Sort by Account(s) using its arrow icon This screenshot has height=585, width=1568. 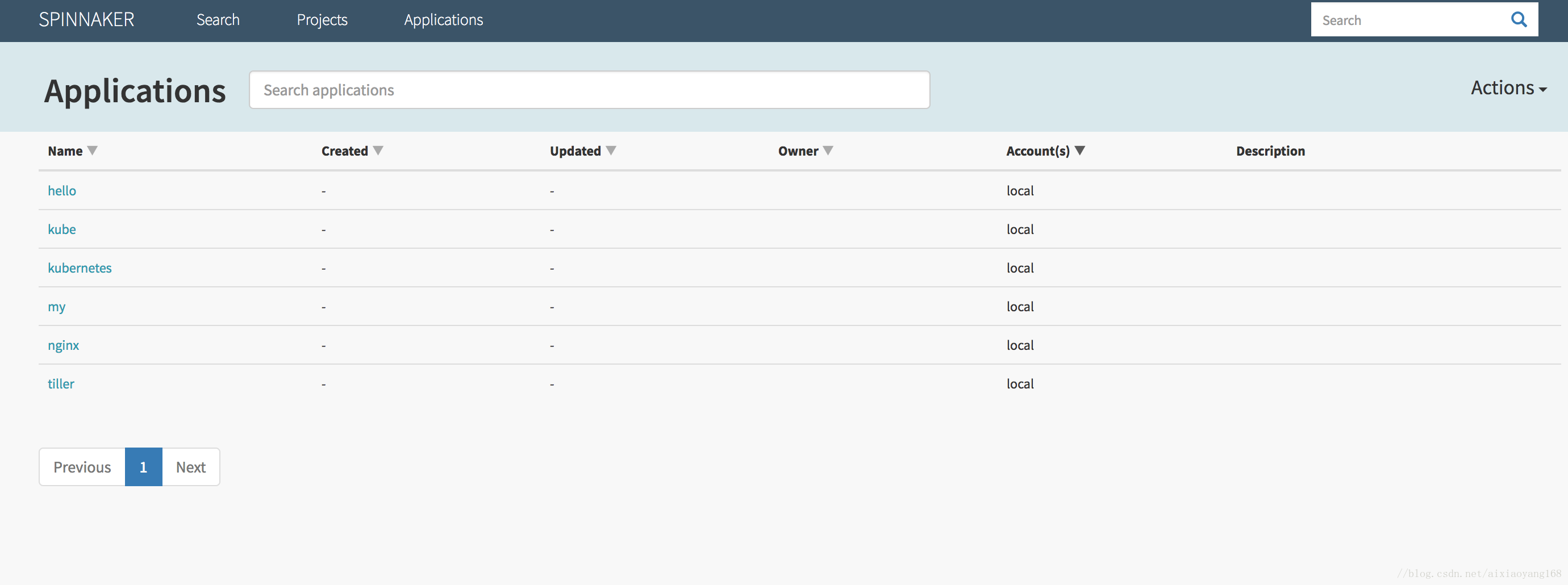pos(1080,151)
